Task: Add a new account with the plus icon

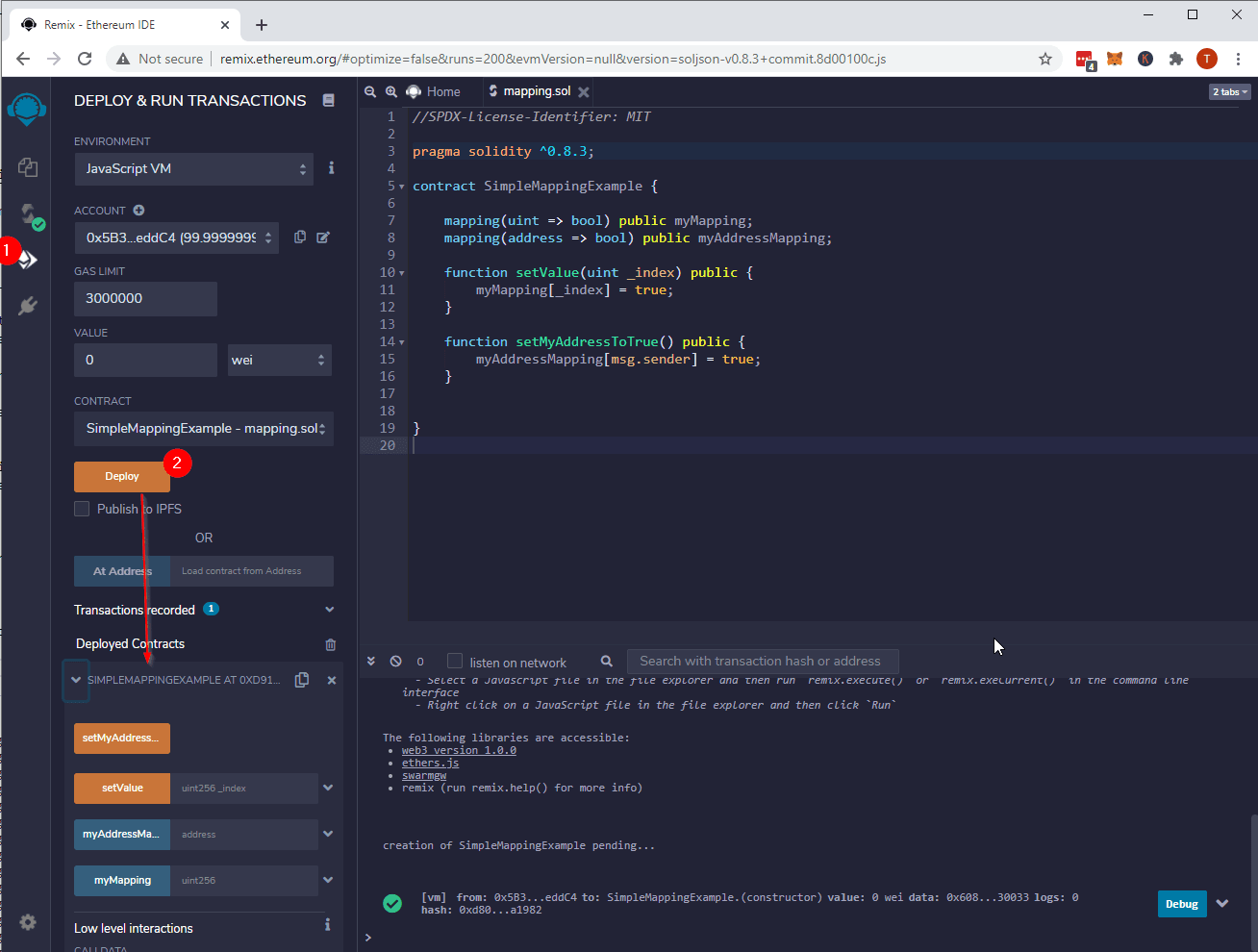Action: point(138,210)
